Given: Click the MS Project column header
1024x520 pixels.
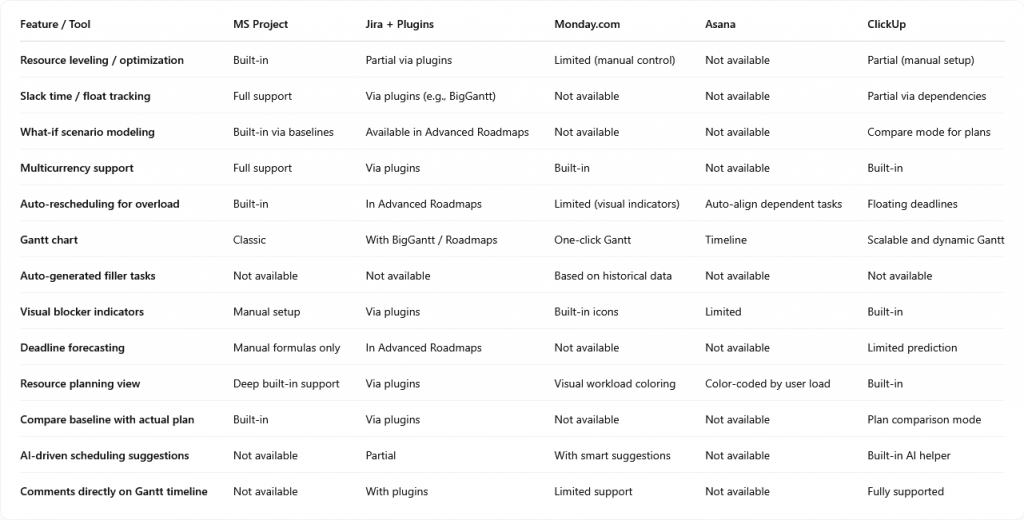Looking at the screenshot, I should pyautogui.click(x=261, y=24).
